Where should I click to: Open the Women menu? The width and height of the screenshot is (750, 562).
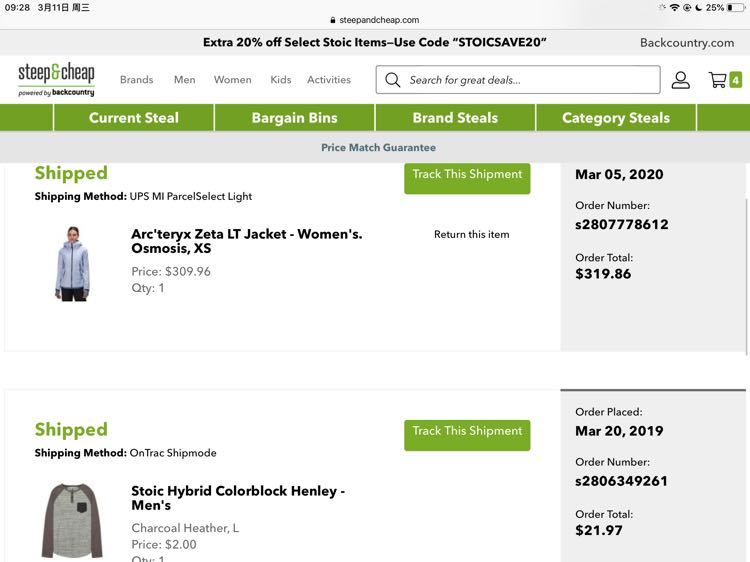pyautogui.click(x=232, y=80)
